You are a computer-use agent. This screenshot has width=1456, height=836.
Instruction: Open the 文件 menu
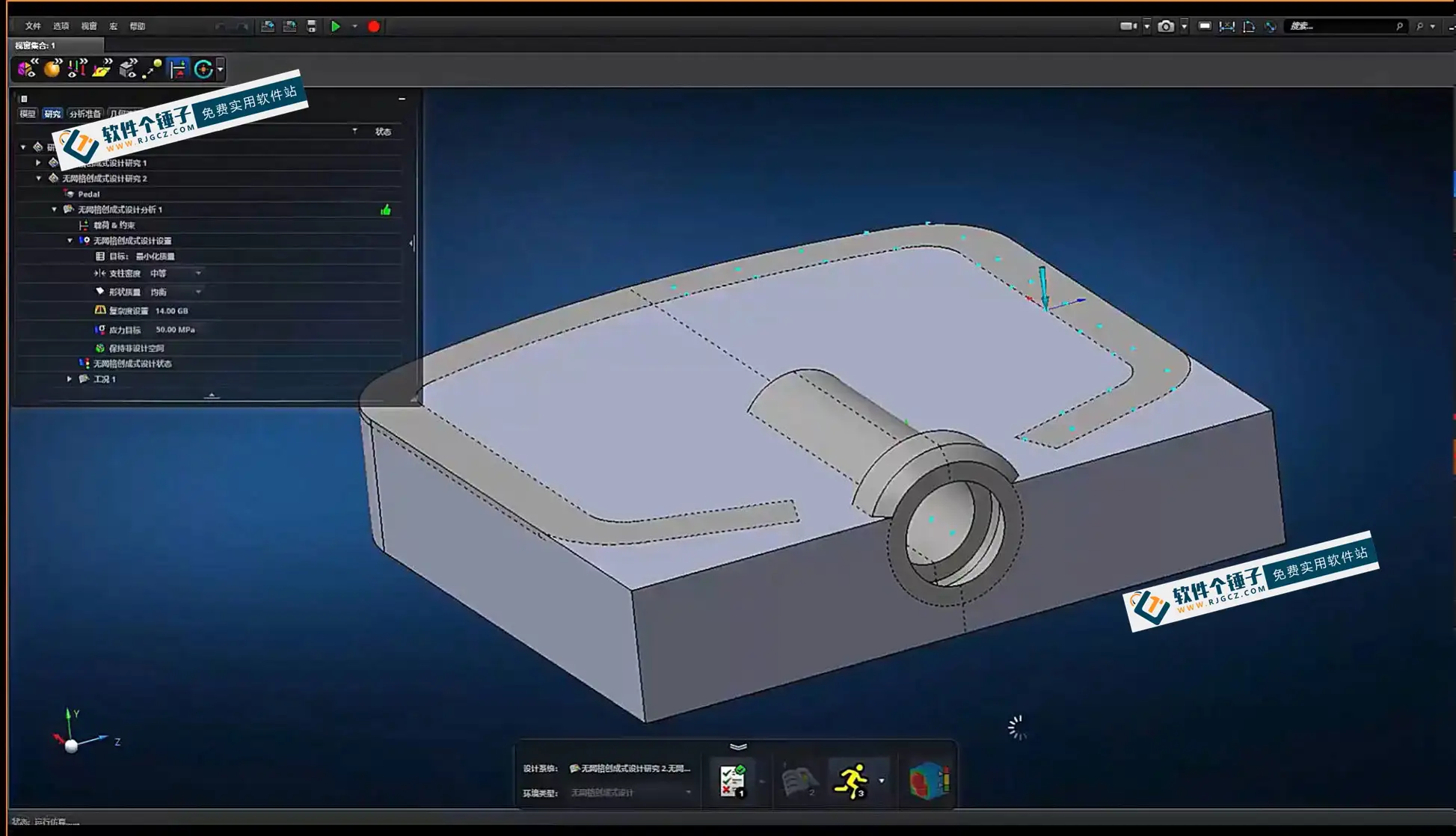pyautogui.click(x=33, y=26)
